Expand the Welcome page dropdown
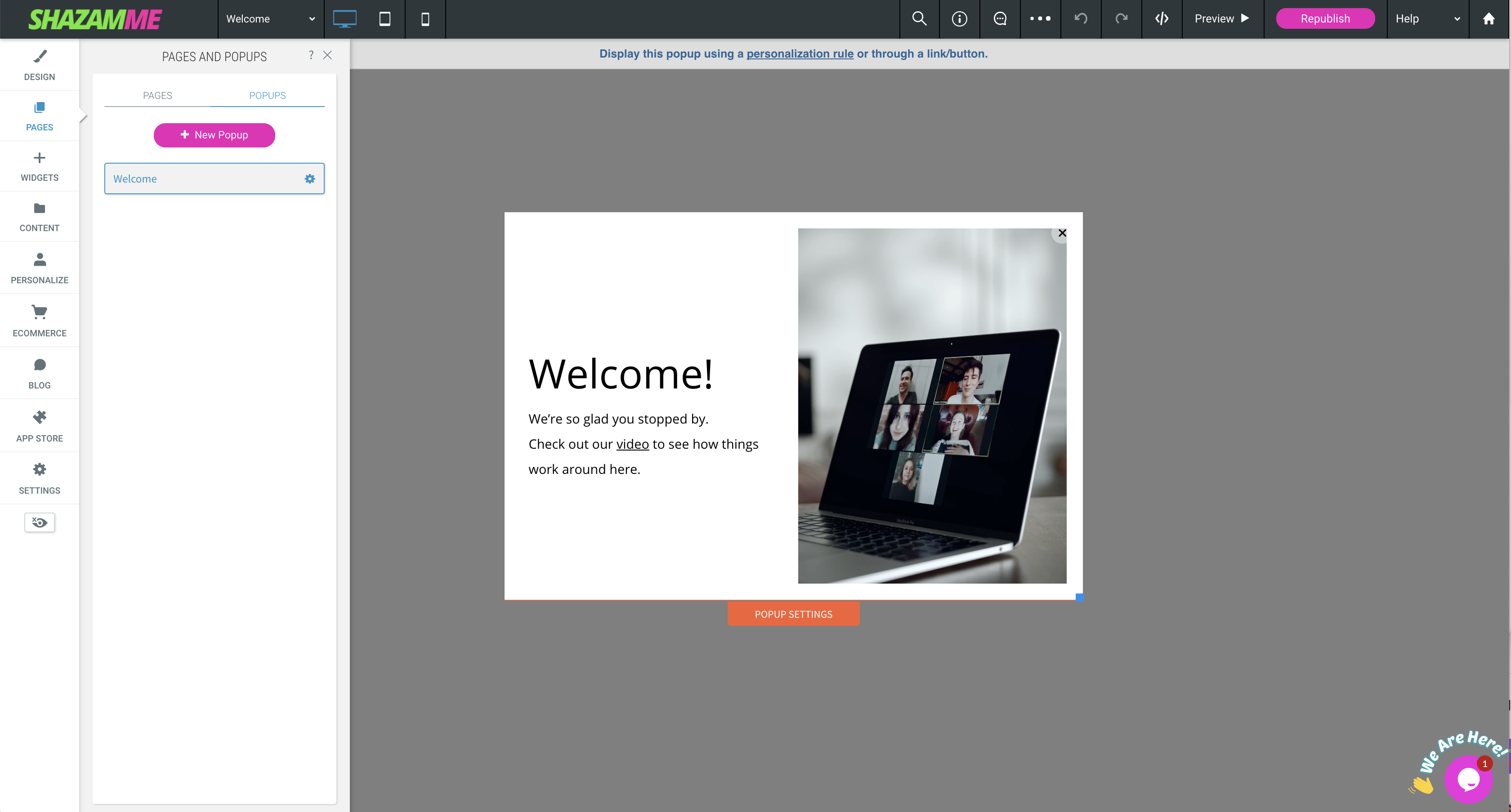This screenshot has width=1511, height=812. coord(270,19)
